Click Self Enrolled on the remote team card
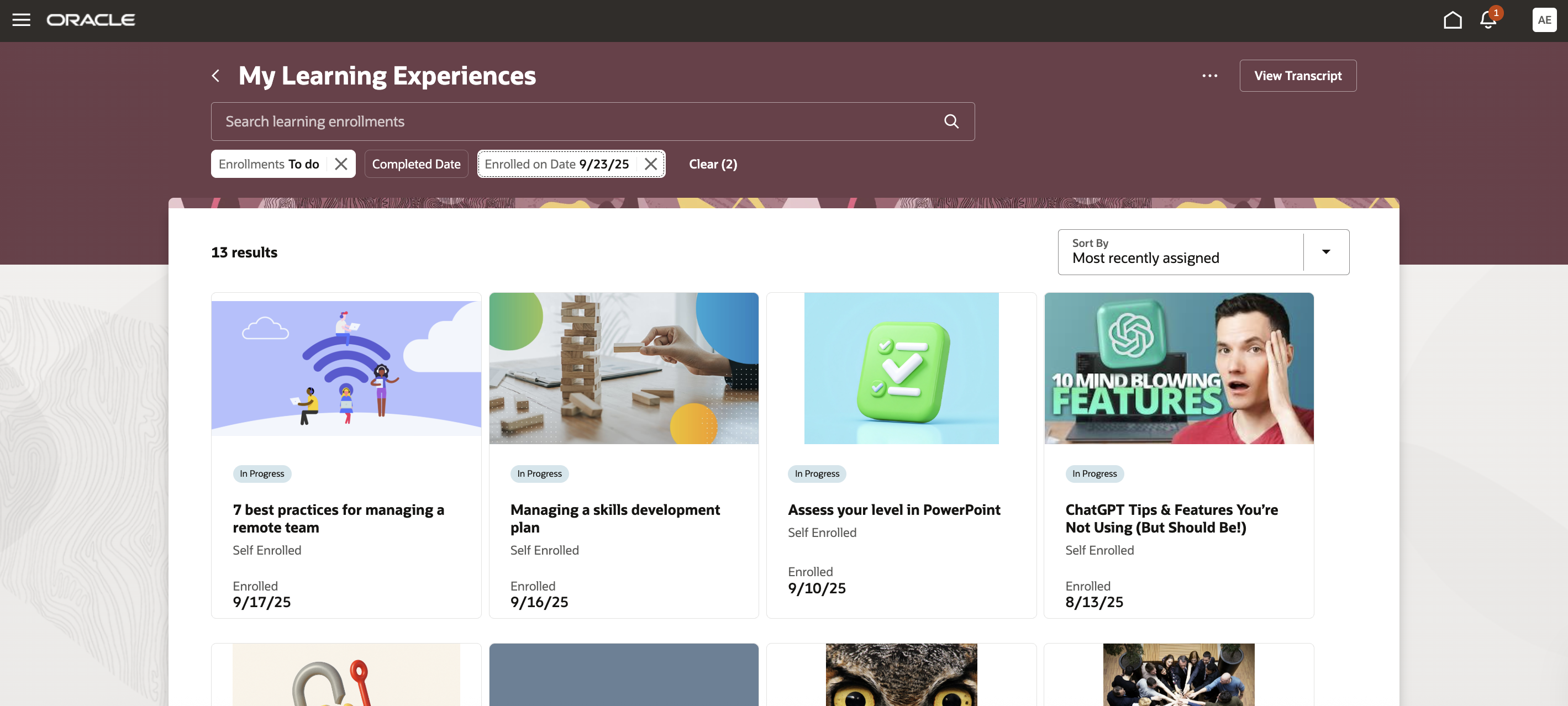The image size is (1568, 706). coord(267,550)
